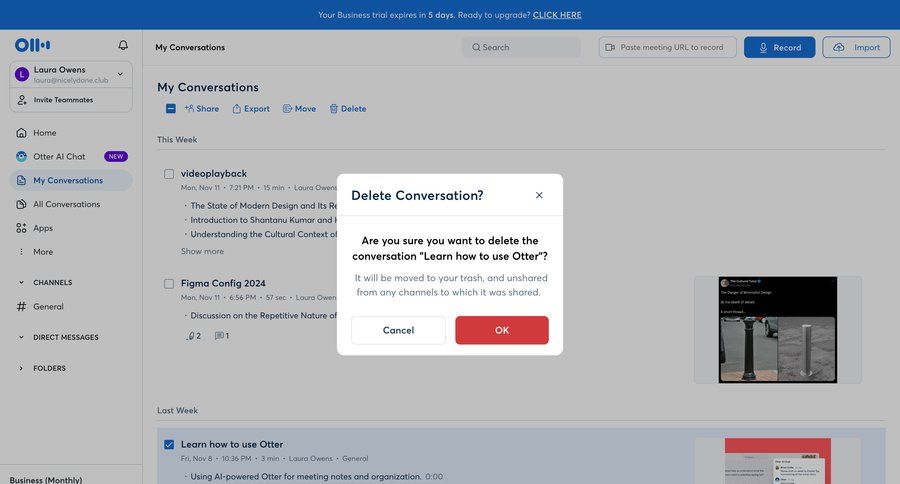Click the cloud upload icon on Import
This screenshot has height=484, width=900.
[839, 48]
